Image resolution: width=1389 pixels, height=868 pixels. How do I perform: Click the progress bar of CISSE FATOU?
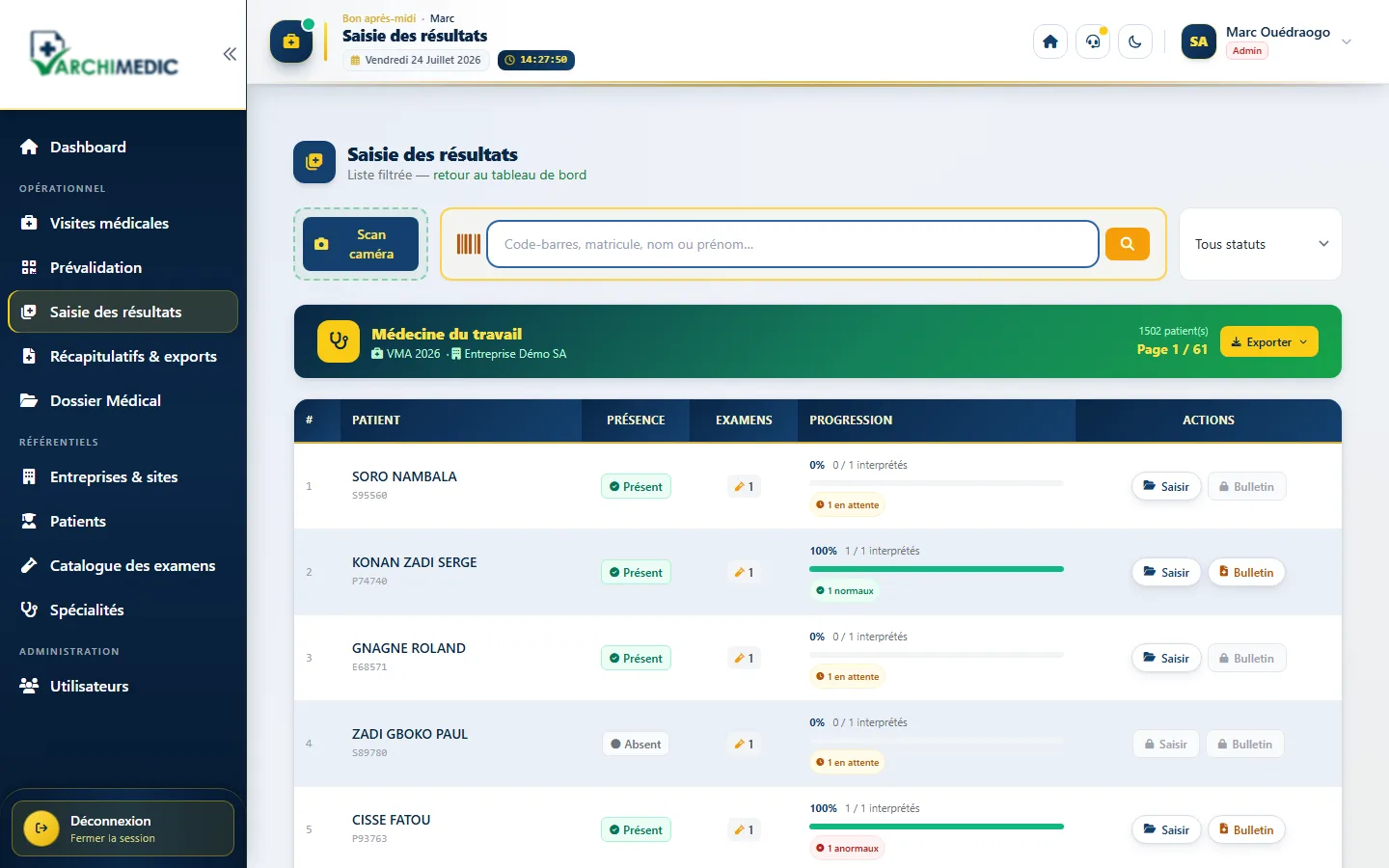click(x=937, y=827)
